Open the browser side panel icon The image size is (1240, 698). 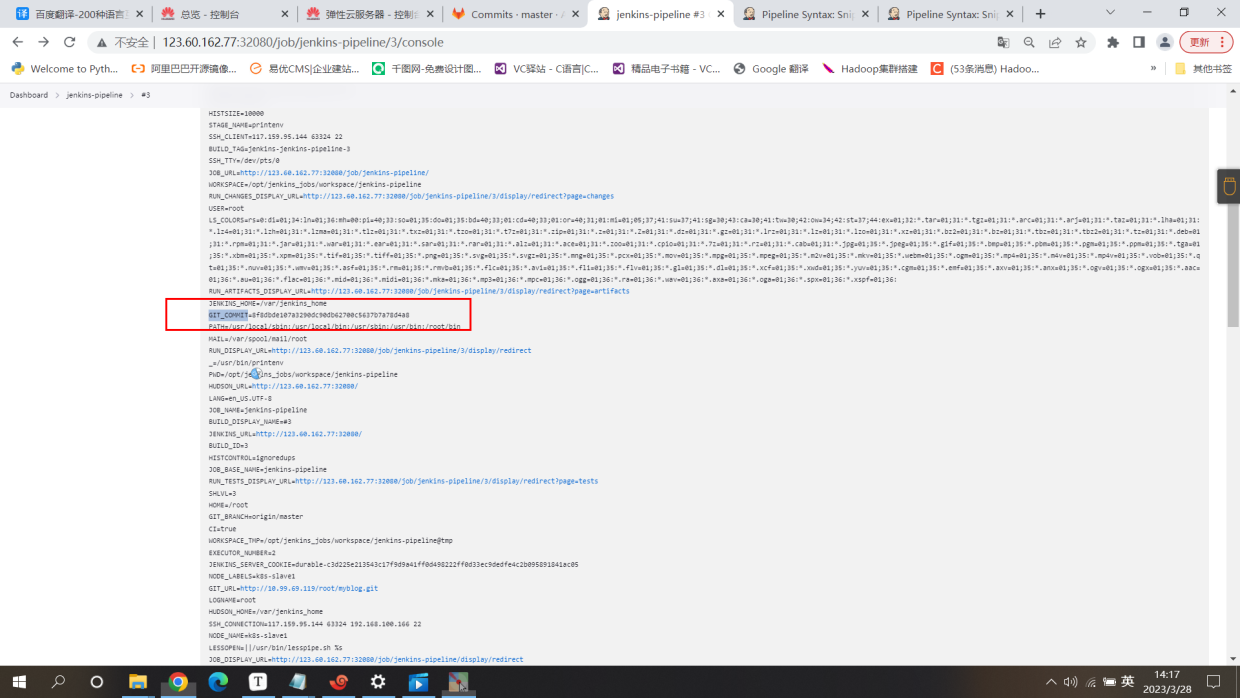tap(1139, 42)
